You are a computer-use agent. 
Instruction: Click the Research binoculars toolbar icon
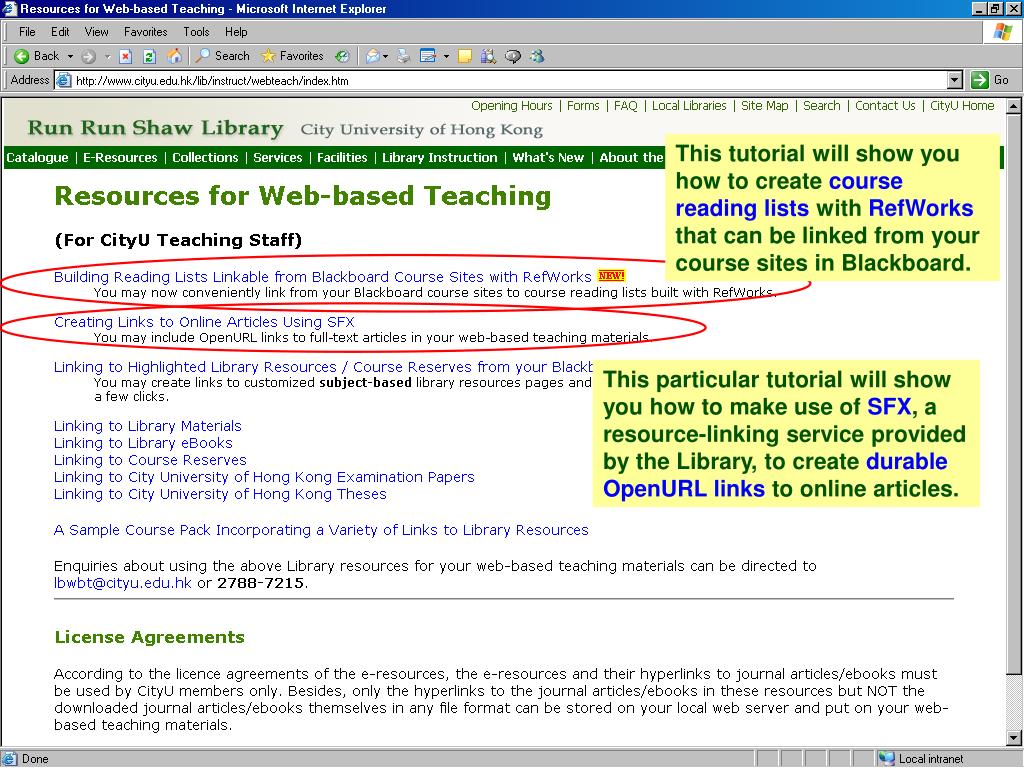tap(488, 57)
